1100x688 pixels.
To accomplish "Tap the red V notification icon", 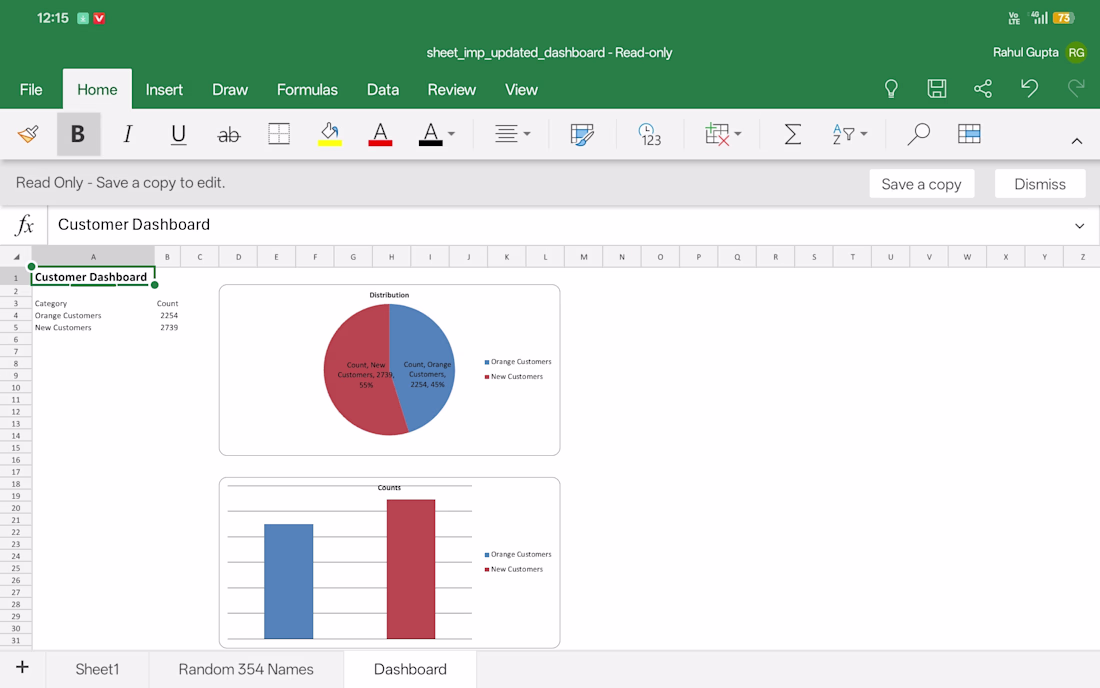I will 99,18.
